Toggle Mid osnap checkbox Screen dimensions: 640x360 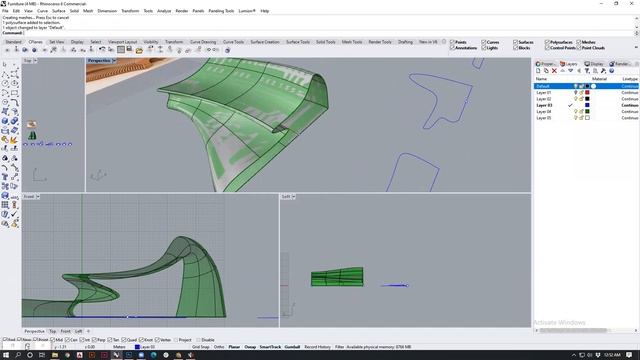click(x=53, y=340)
